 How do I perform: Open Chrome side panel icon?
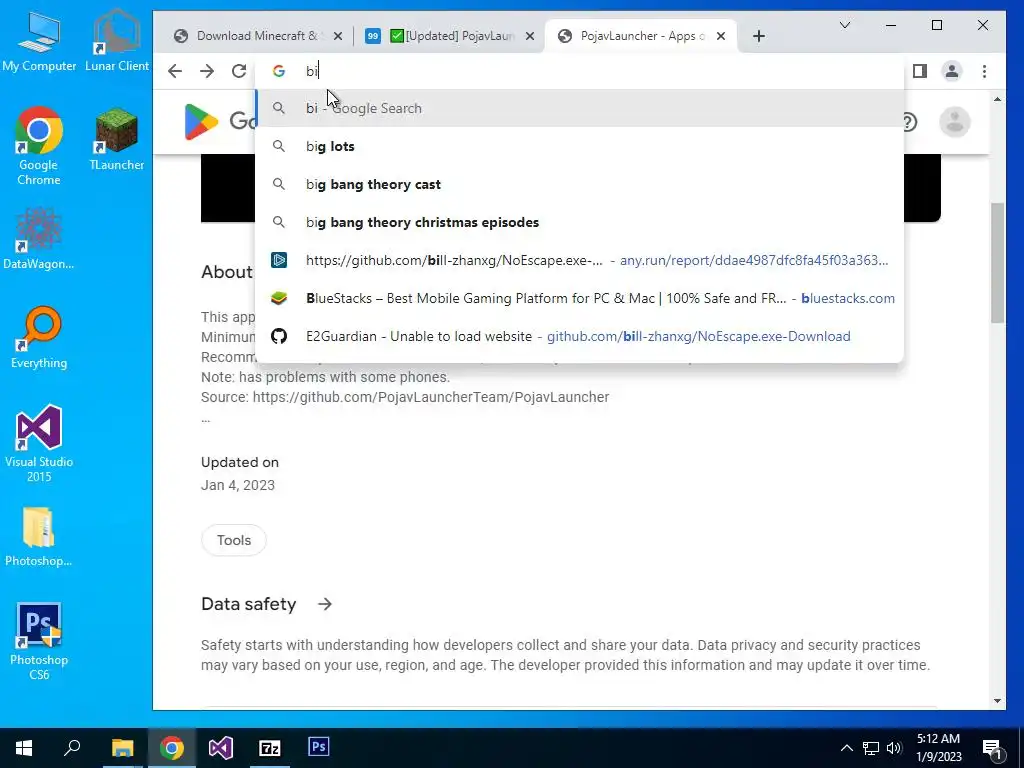(920, 71)
